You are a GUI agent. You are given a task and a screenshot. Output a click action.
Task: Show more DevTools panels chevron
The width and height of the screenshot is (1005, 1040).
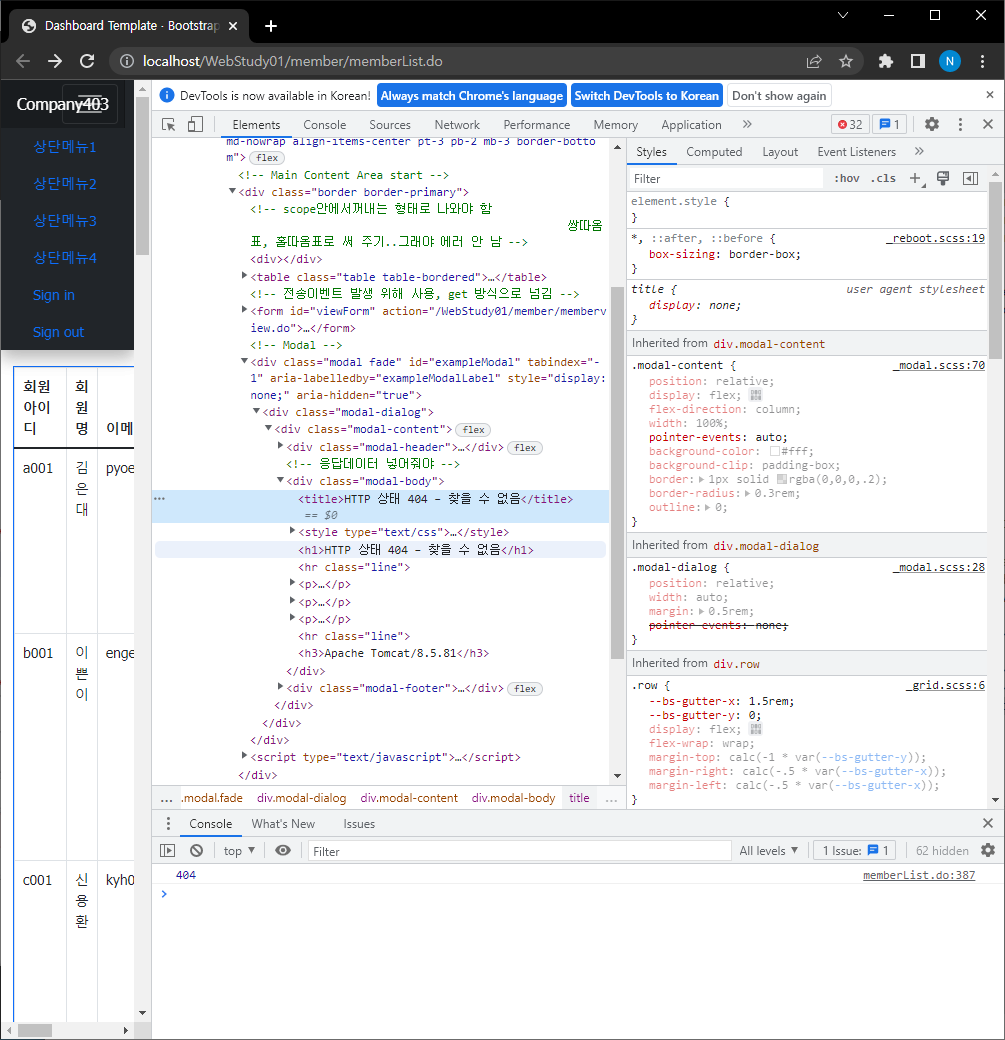point(747,125)
